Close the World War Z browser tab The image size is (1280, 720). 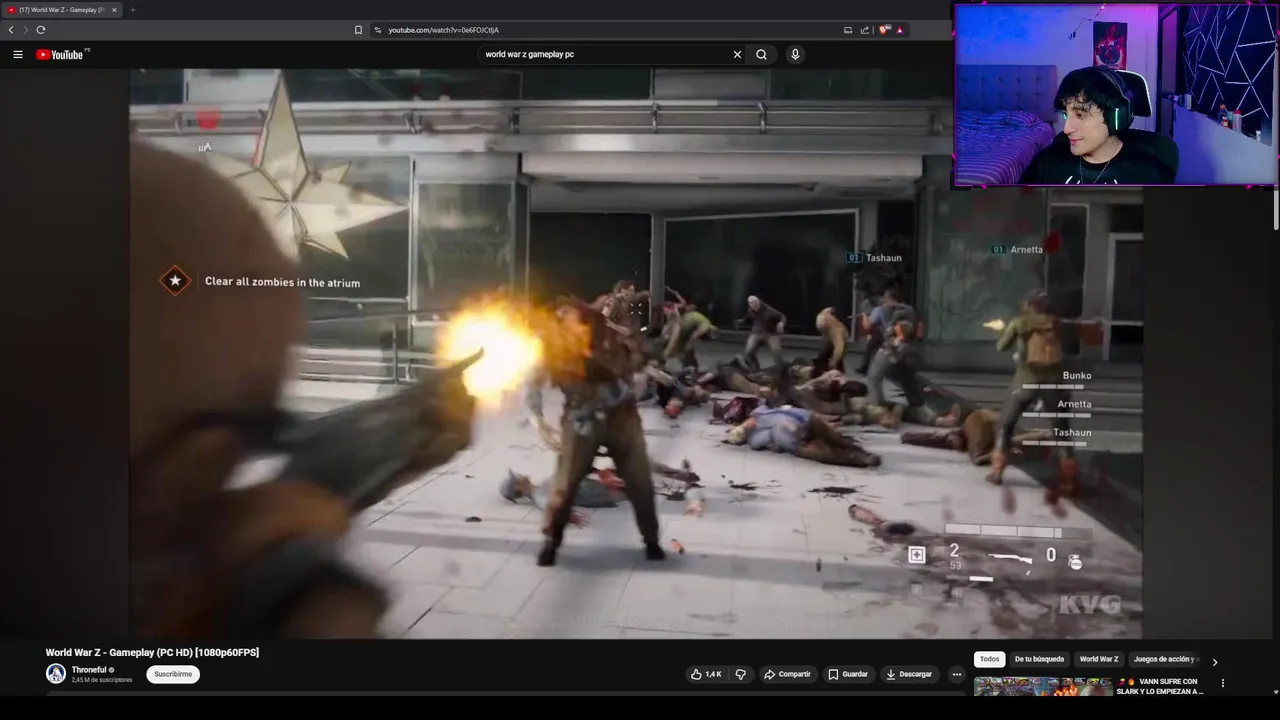[x=114, y=10]
